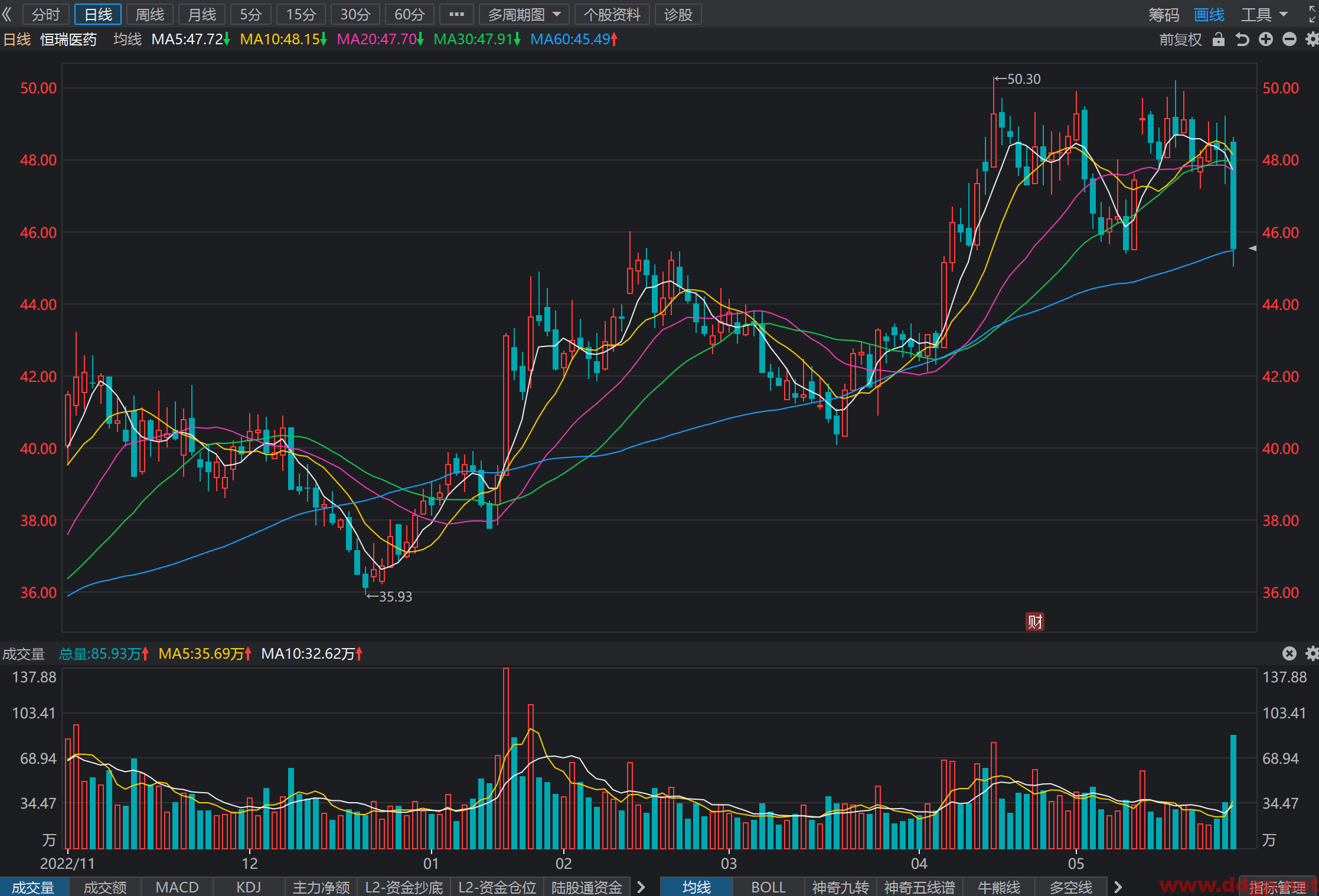Open volume panel settings gear
The image size is (1319, 896).
(x=1312, y=653)
